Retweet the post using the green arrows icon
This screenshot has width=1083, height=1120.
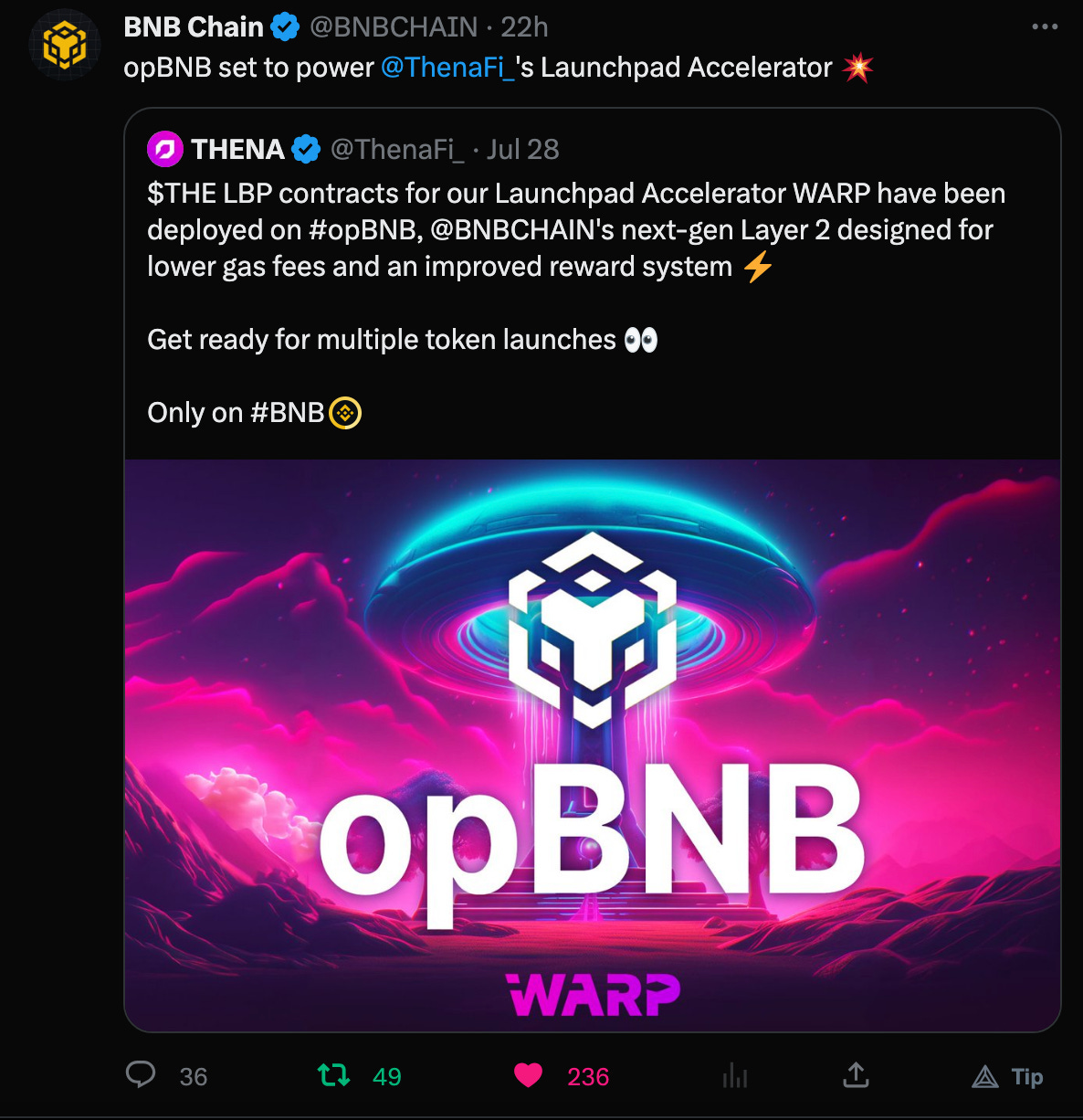333,1075
